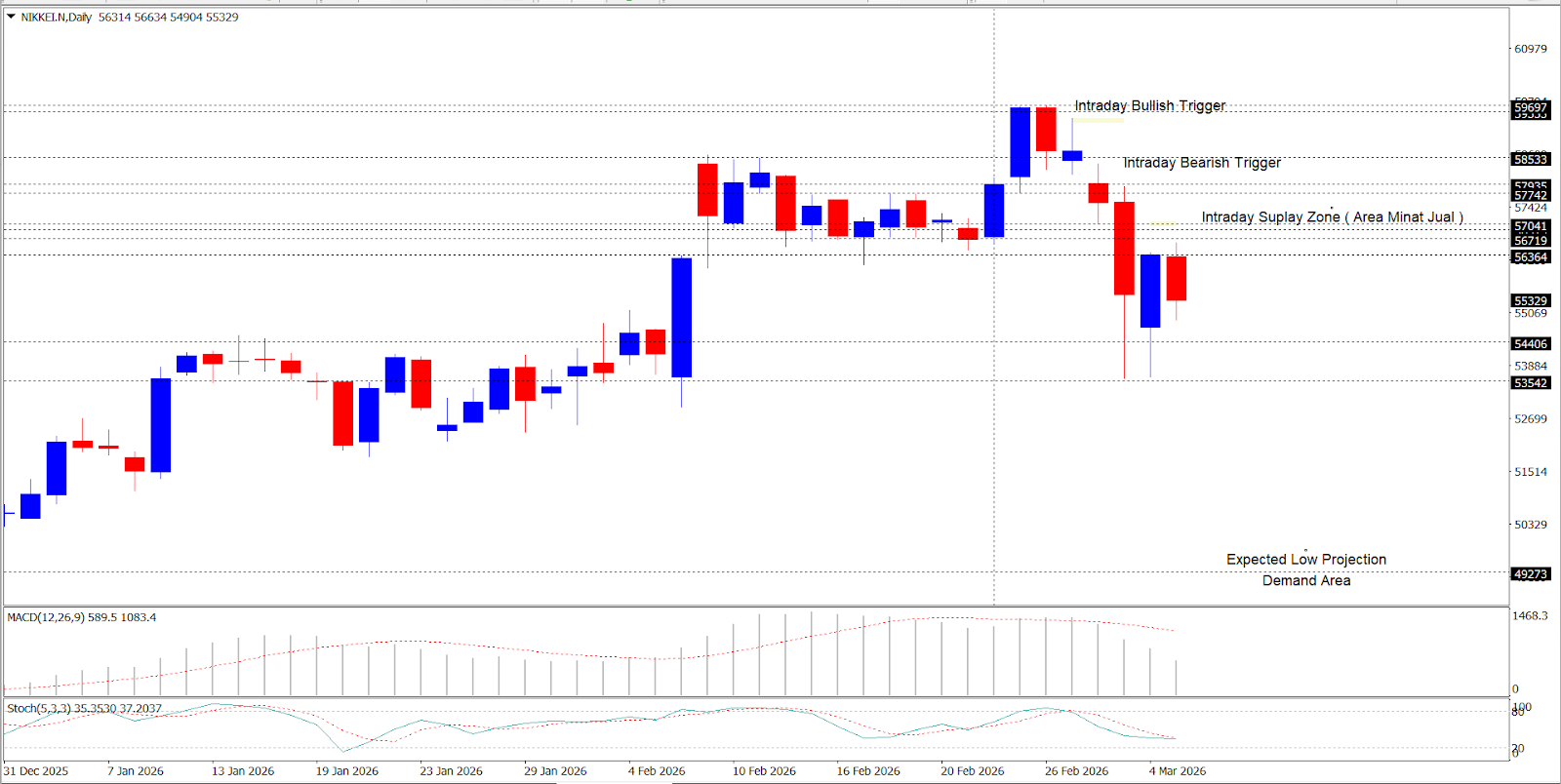Select the Expected Low Projection label
Screen dimensions: 1561x784
[1305, 560]
